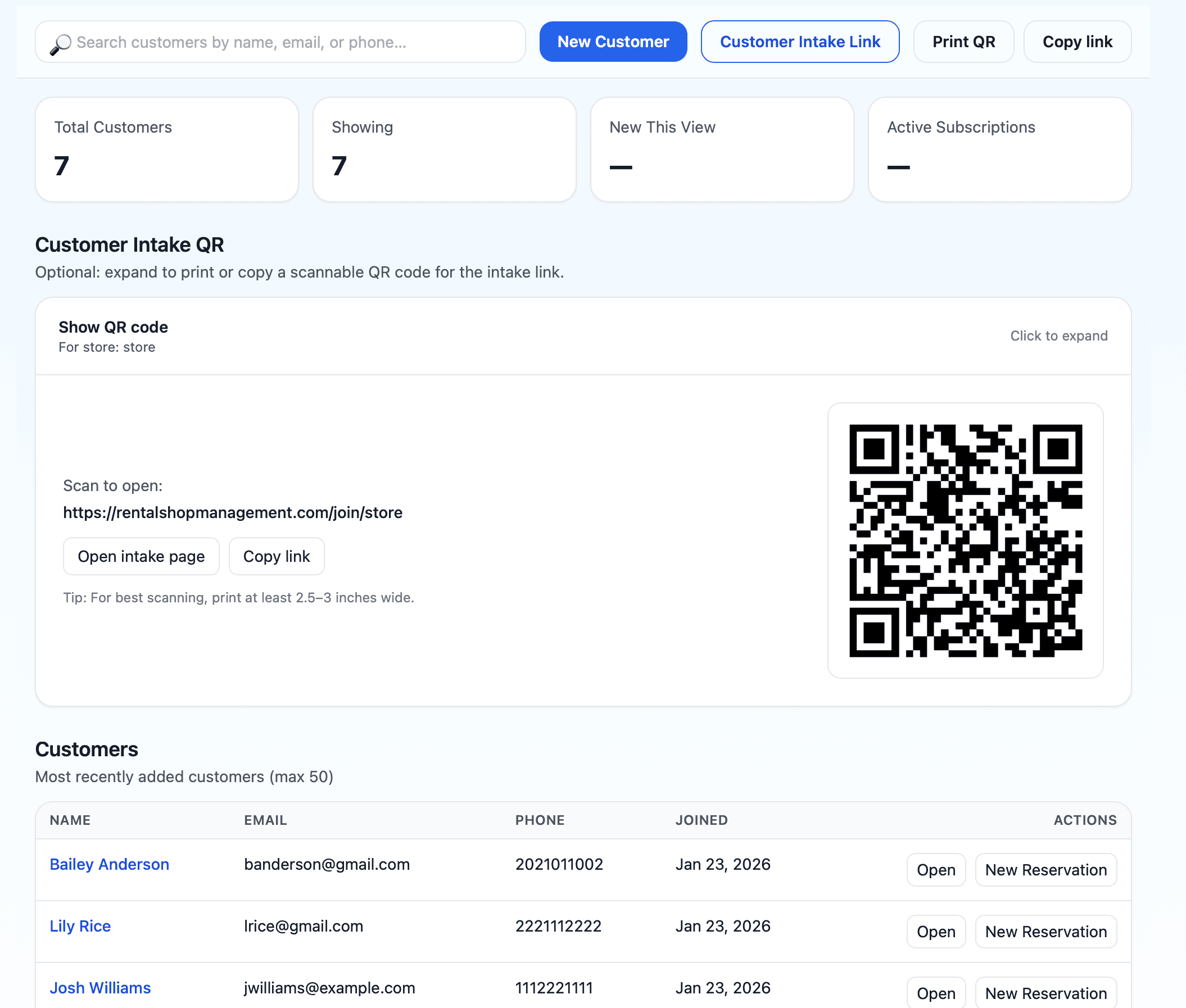Screen dimensions: 1186x1008
Task: Open Lily Rice's customer profile
Action: [80, 927]
